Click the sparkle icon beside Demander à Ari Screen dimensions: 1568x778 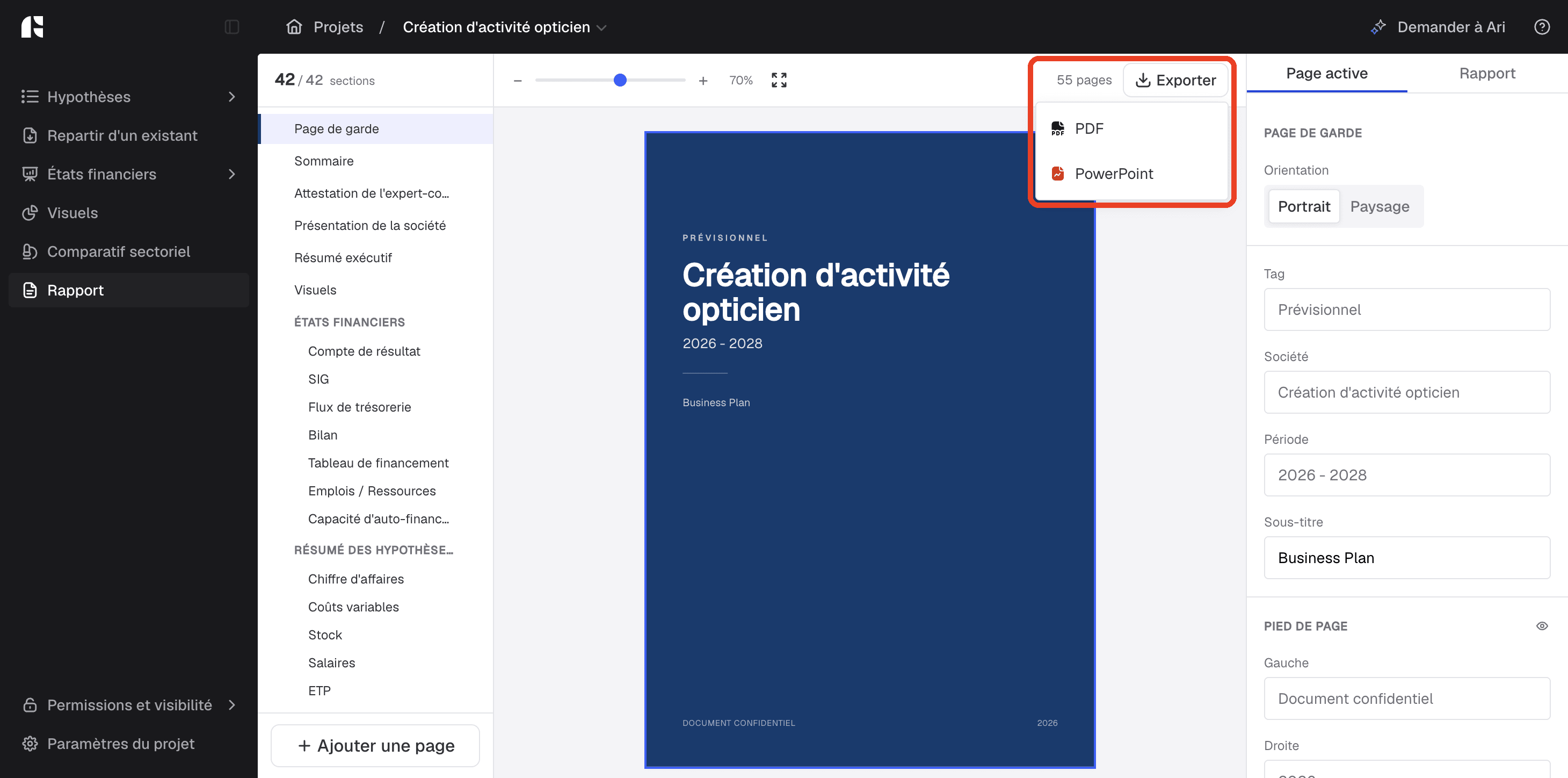click(x=1378, y=27)
